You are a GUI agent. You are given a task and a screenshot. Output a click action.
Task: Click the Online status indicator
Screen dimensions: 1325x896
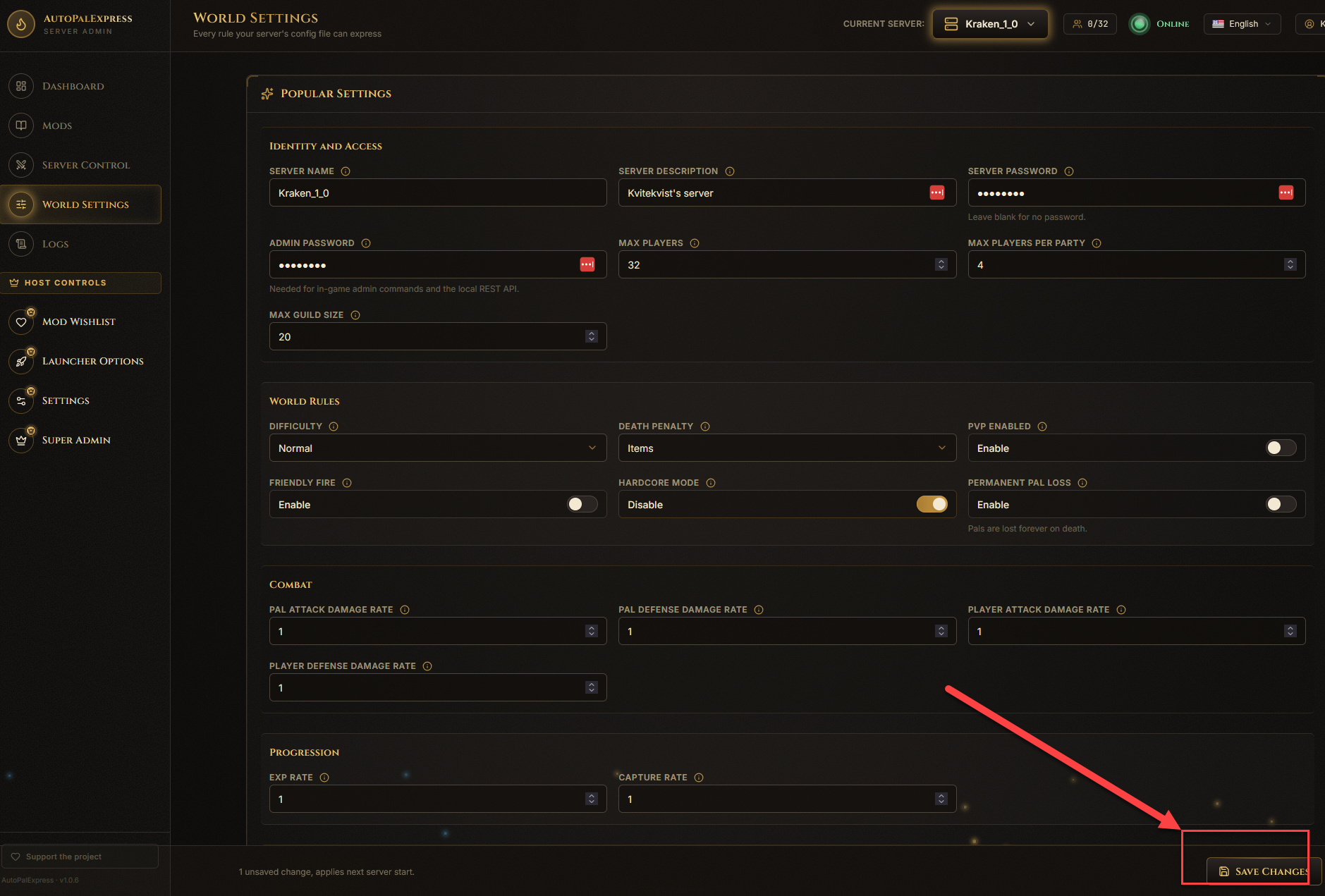1160,24
